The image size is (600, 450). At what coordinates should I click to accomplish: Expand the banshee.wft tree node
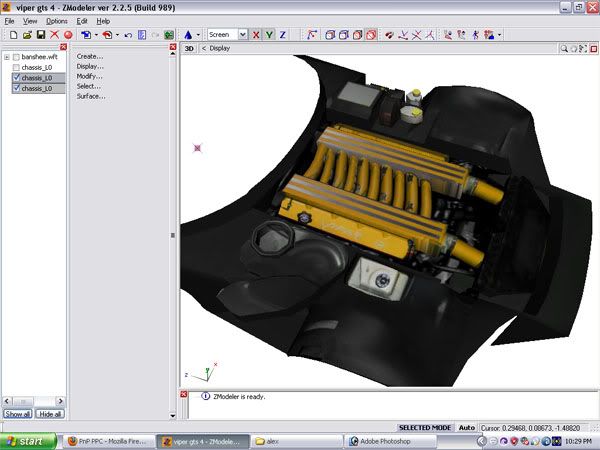click(7, 57)
